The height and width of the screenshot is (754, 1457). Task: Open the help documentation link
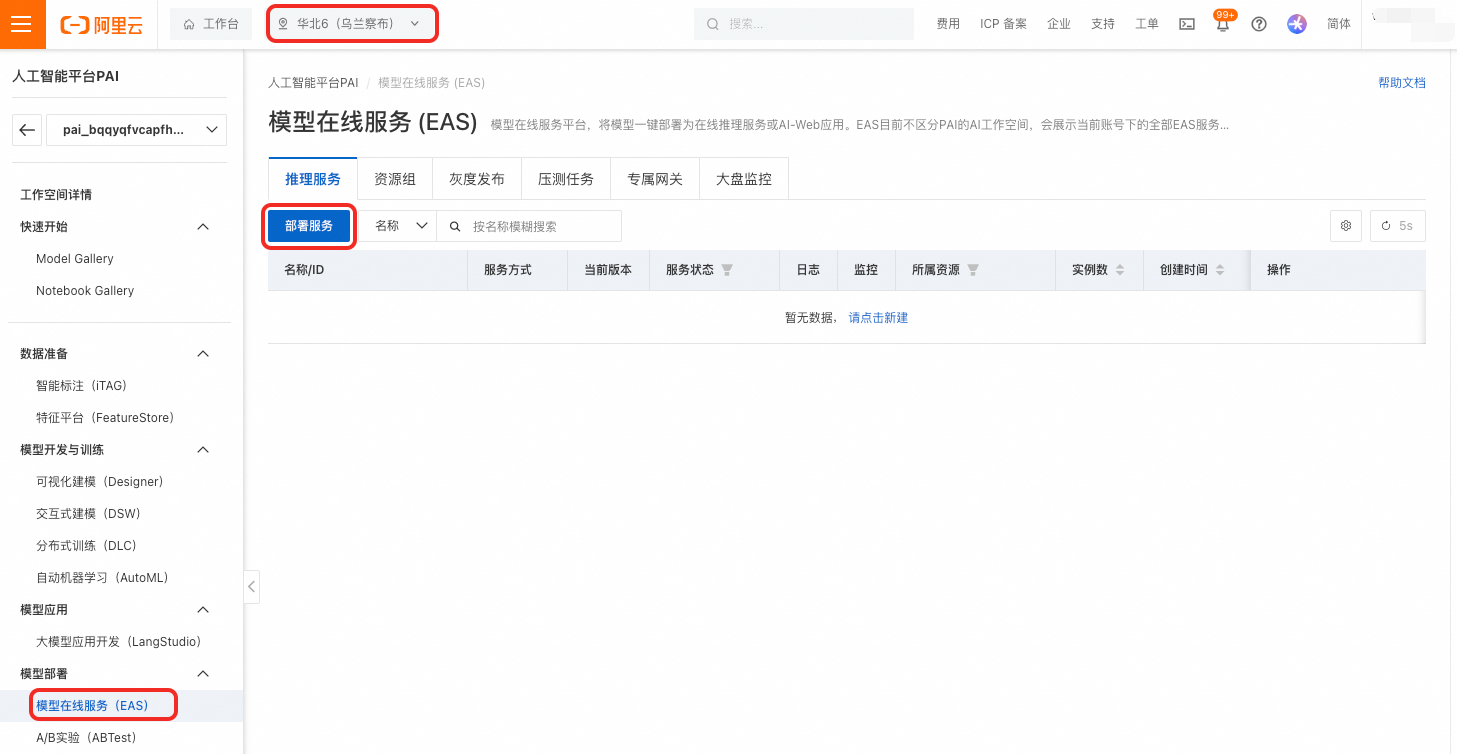click(1402, 83)
